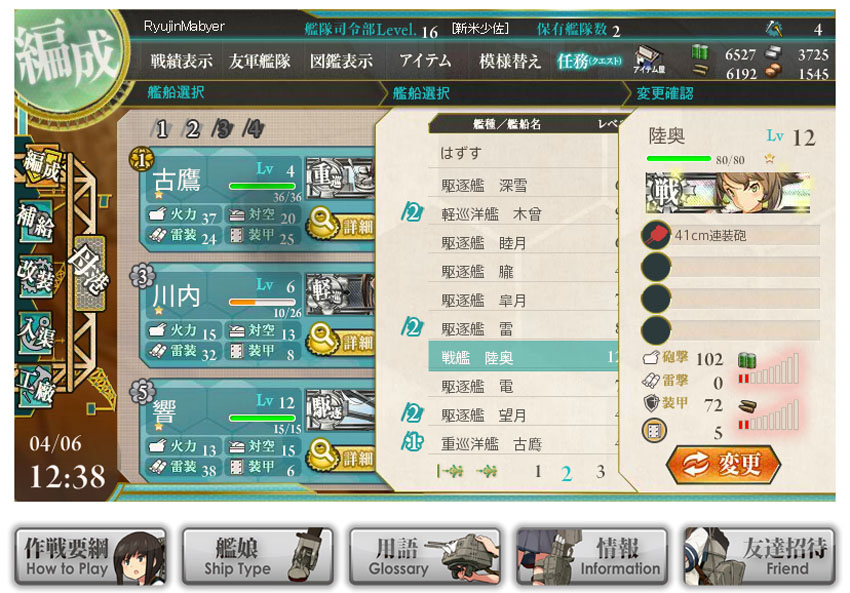Open the 入渠 docking sidebar icon

pyautogui.click(x=36, y=332)
